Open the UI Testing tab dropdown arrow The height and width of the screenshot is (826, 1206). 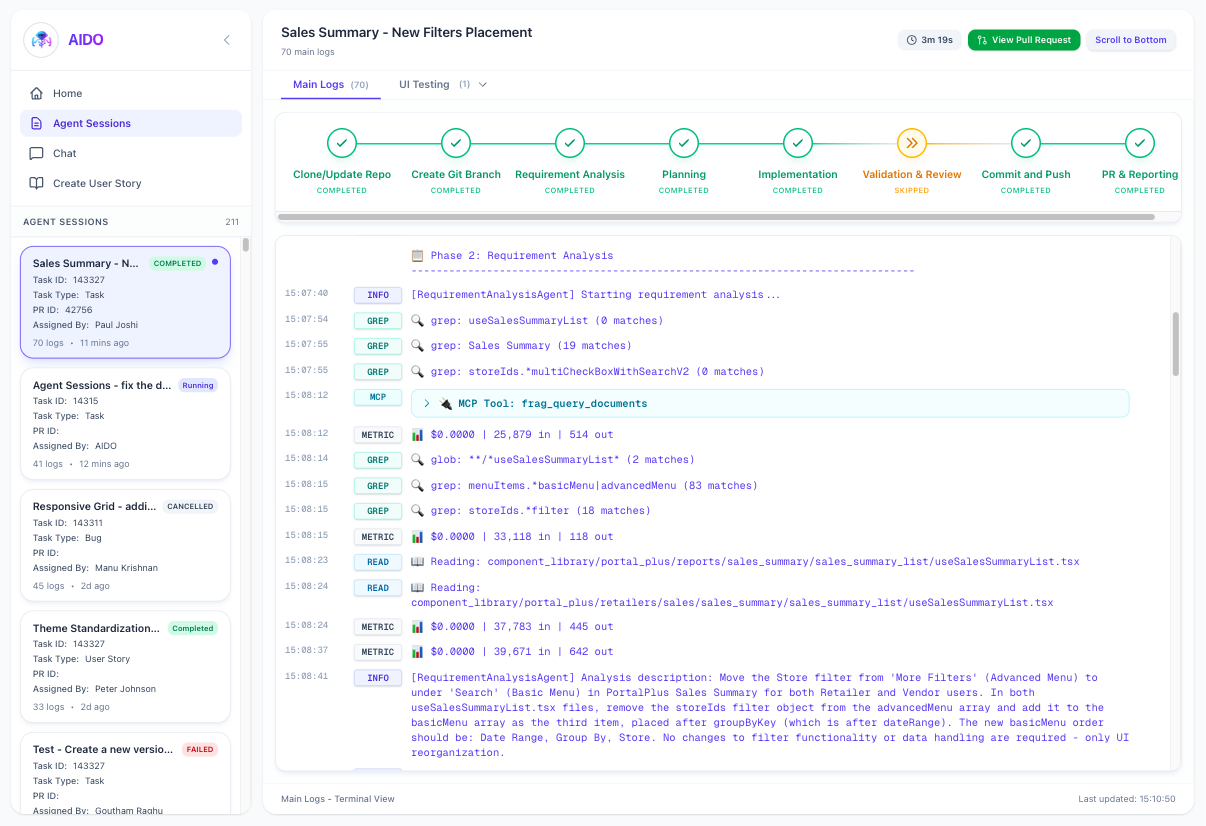tap(483, 85)
